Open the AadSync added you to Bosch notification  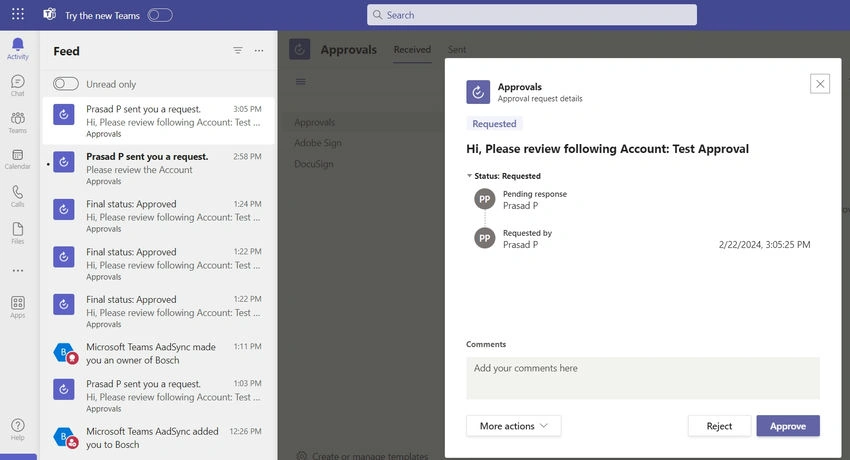point(158,438)
